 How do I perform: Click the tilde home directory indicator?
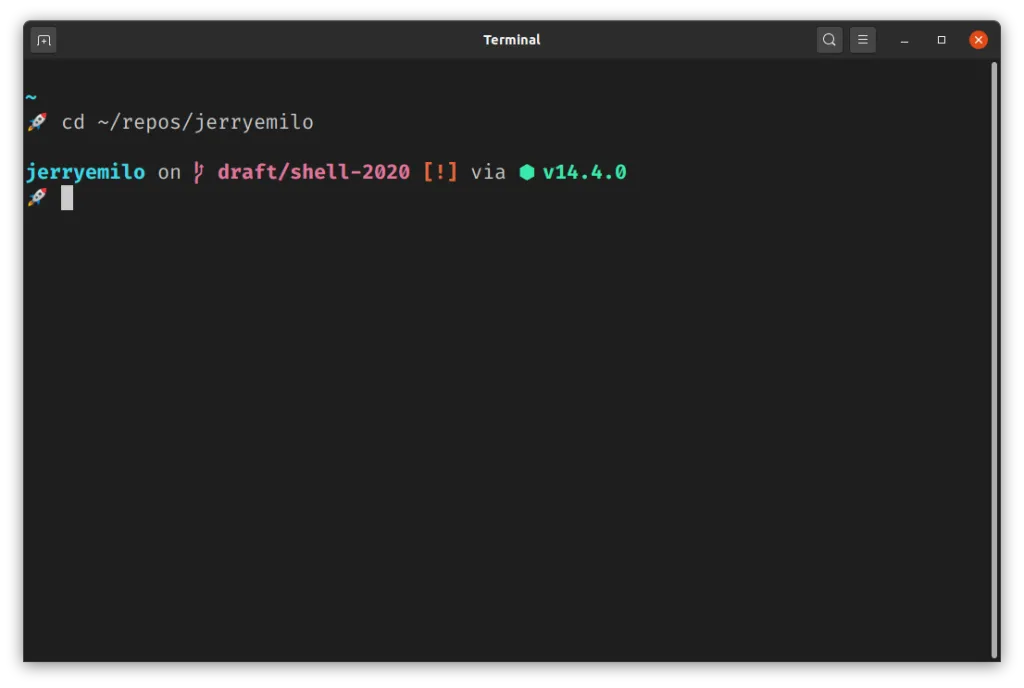tap(31, 97)
